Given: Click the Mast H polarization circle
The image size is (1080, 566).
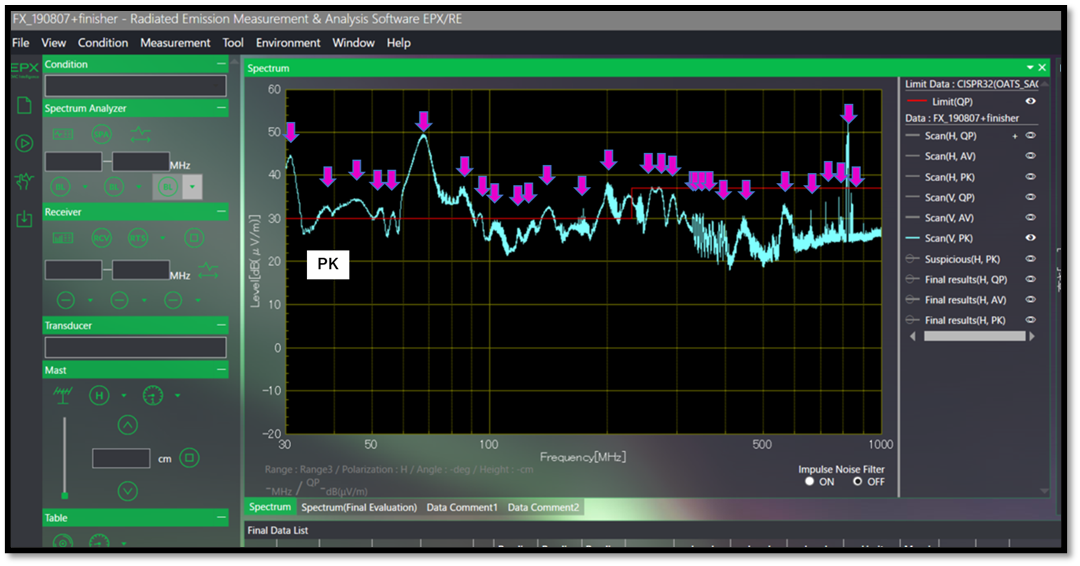Looking at the screenshot, I should pyautogui.click(x=99, y=395).
